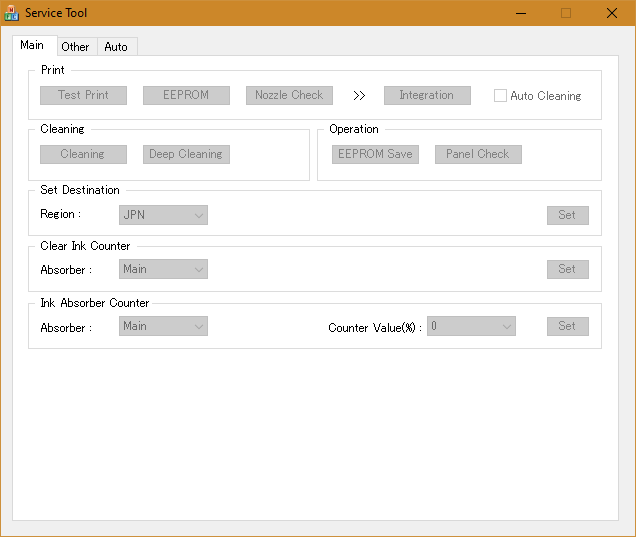Open the Ink Absorber Counter Absorber dropdown

click(x=163, y=326)
